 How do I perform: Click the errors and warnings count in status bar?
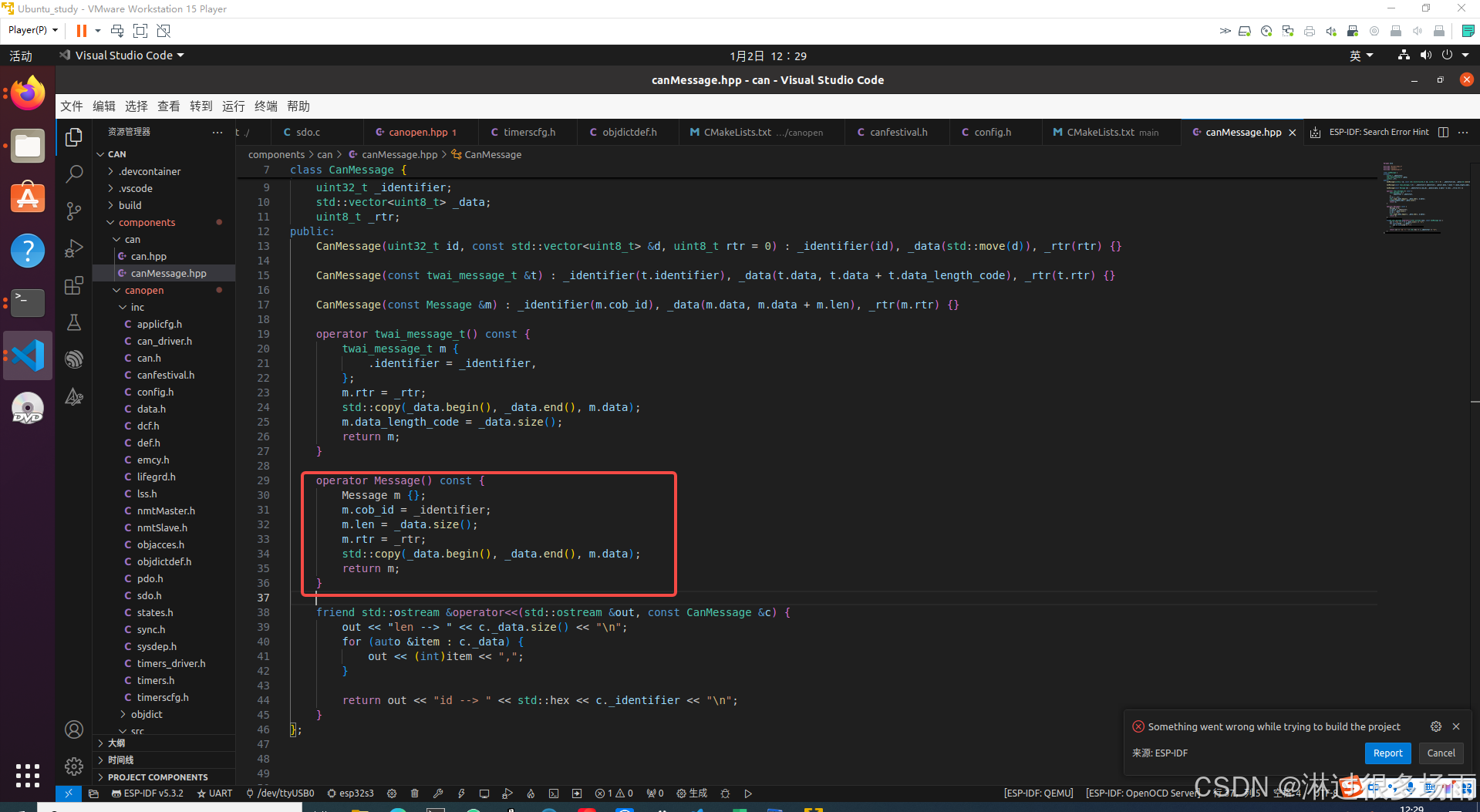pos(614,793)
